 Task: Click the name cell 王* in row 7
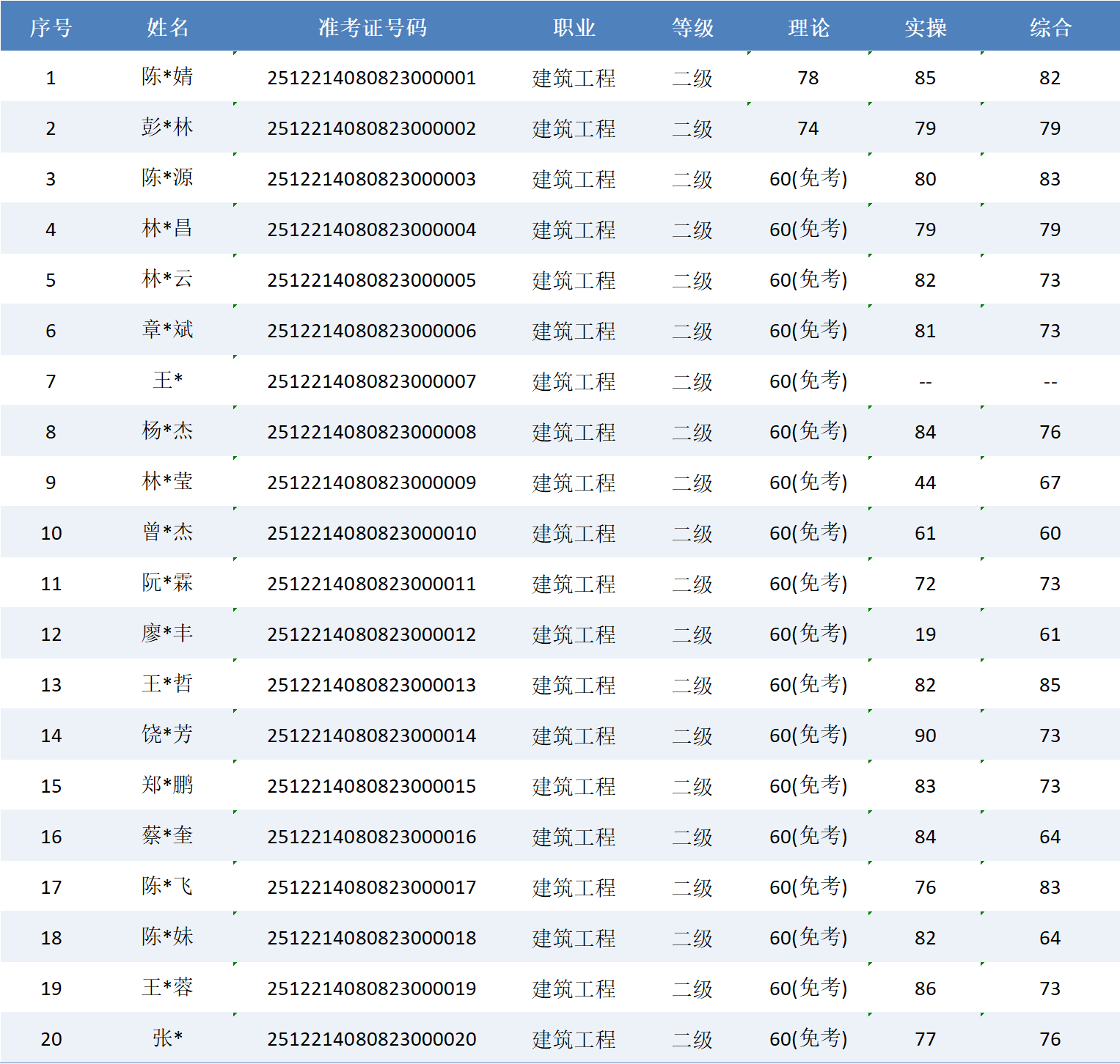[x=167, y=381]
